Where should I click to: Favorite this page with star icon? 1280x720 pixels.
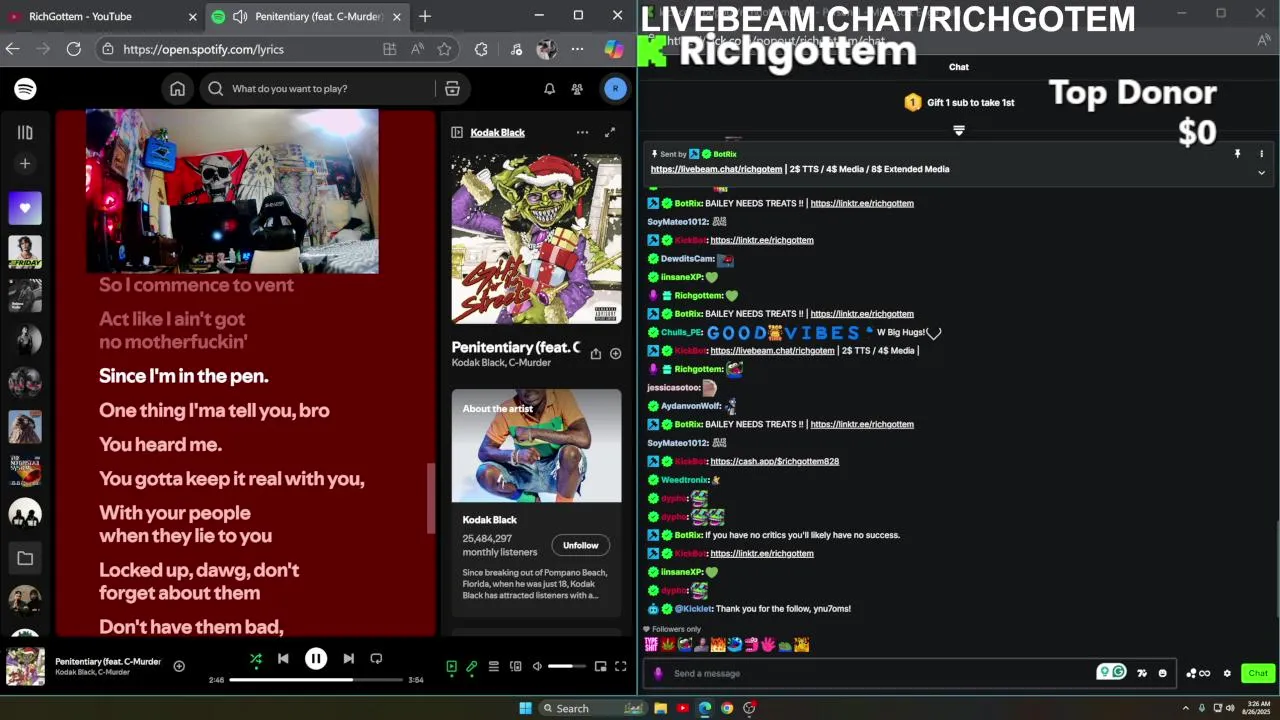point(444,49)
